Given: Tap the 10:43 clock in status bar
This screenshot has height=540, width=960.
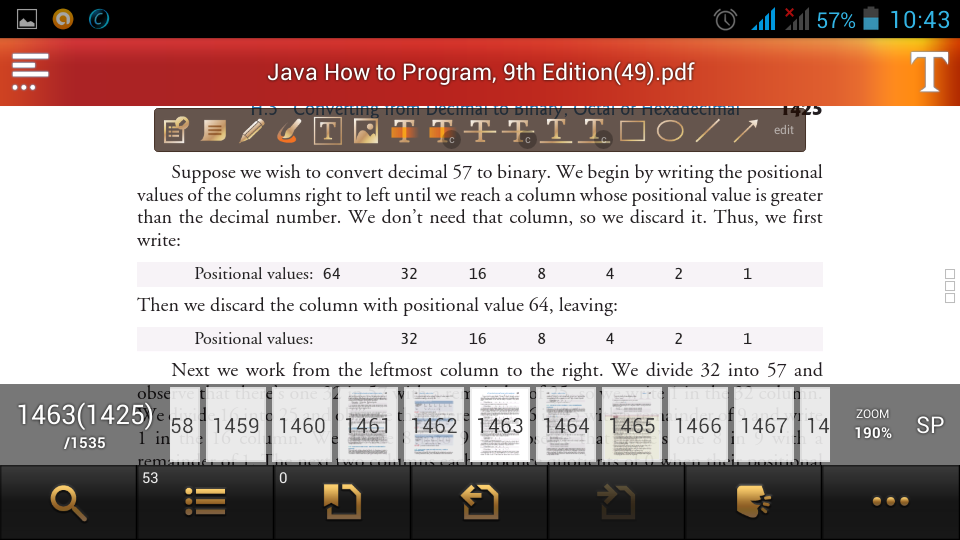Looking at the screenshot, I should 919,20.
